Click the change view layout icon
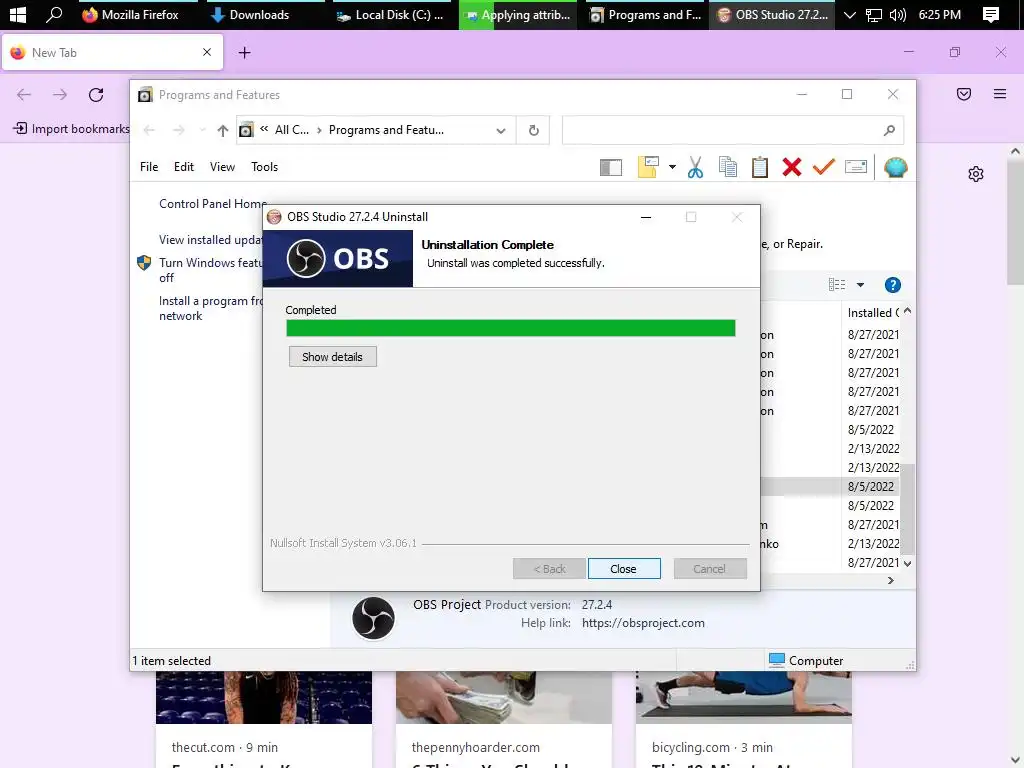The height and width of the screenshot is (768, 1024). click(x=837, y=285)
